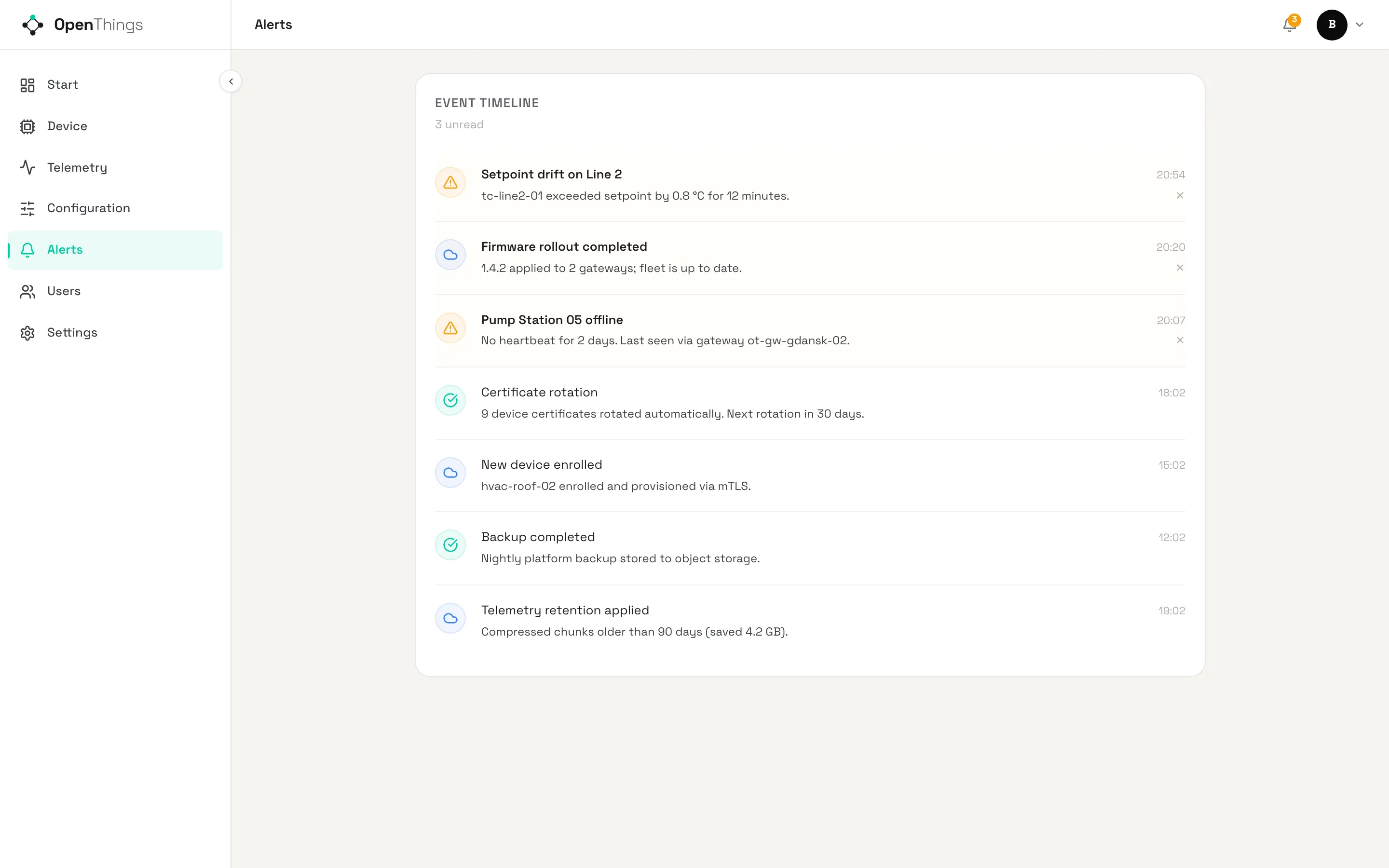The image size is (1389, 868).
Task: Click the Alerts page title in header
Action: pyautogui.click(x=273, y=25)
